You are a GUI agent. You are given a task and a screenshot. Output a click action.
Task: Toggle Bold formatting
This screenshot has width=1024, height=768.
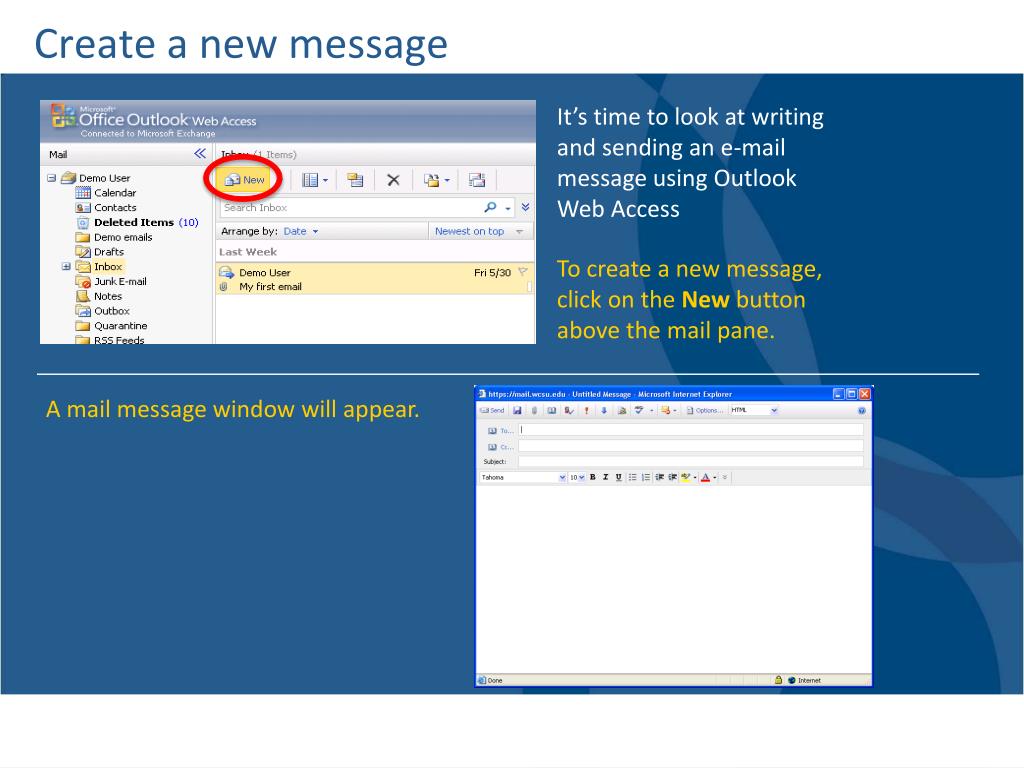coord(592,477)
